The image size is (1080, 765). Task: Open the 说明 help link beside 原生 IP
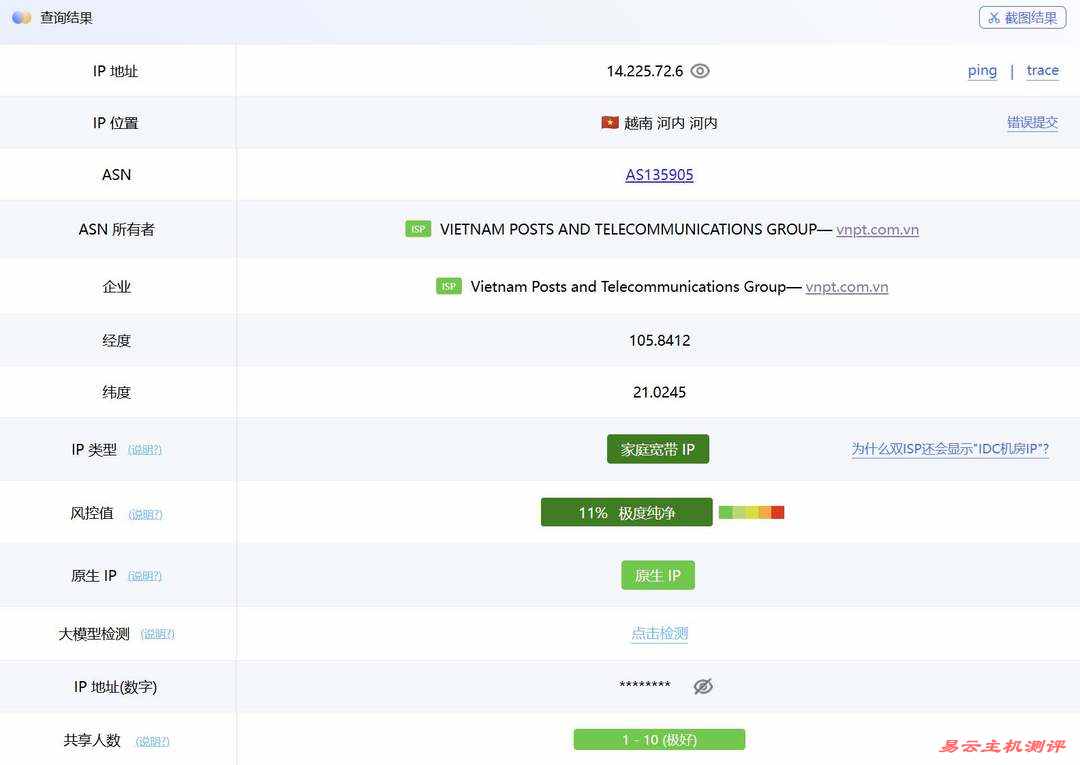tap(145, 576)
